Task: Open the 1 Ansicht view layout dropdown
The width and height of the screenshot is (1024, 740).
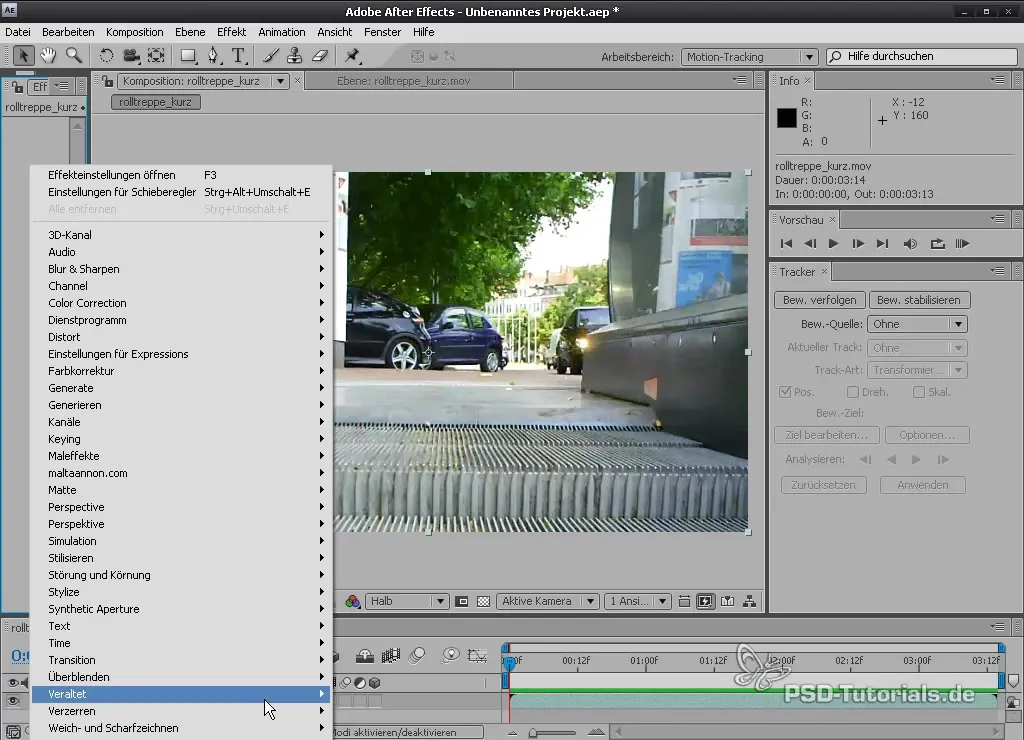Action: click(x=637, y=602)
